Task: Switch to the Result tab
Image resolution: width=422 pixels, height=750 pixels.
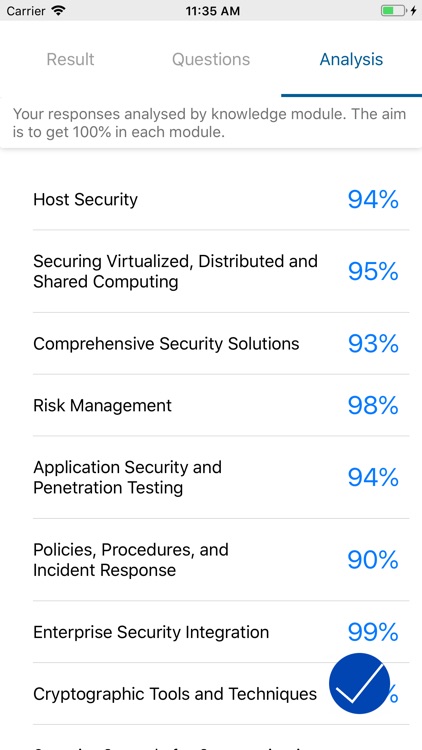Action: click(x=70, y=59)
